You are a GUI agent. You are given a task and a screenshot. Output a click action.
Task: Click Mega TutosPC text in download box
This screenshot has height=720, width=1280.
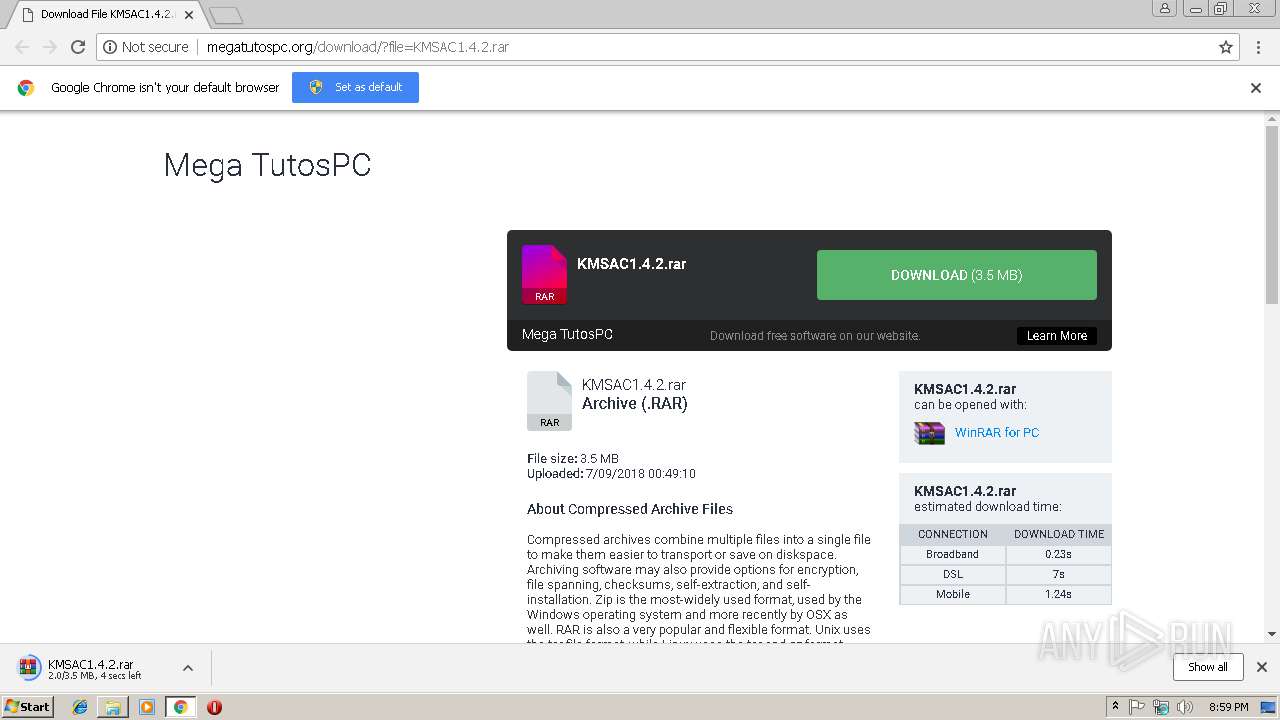pos(567,335)
